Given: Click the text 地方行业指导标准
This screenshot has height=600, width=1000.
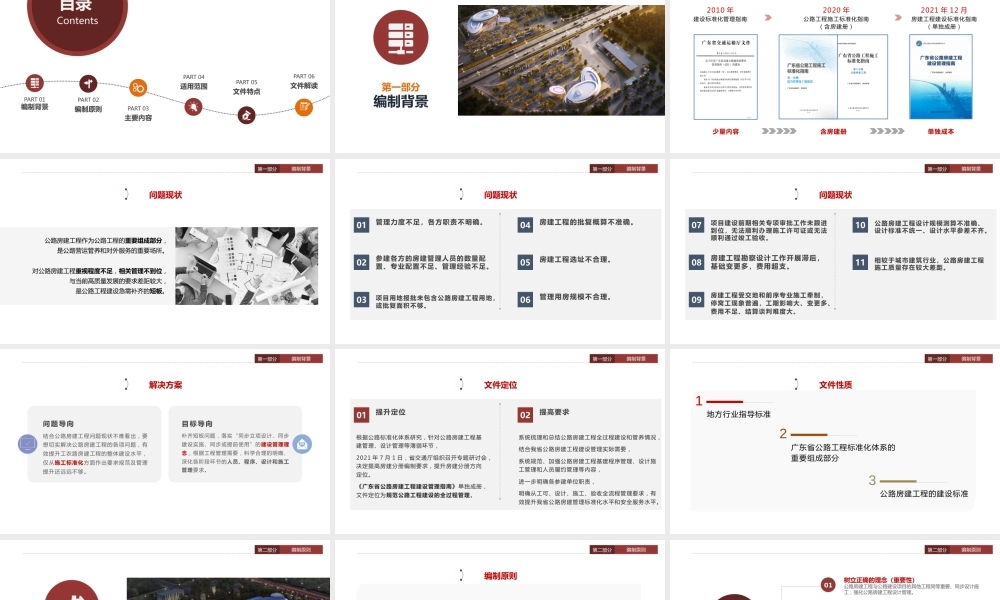Looking at the screenshot, I should click(739, 414).
